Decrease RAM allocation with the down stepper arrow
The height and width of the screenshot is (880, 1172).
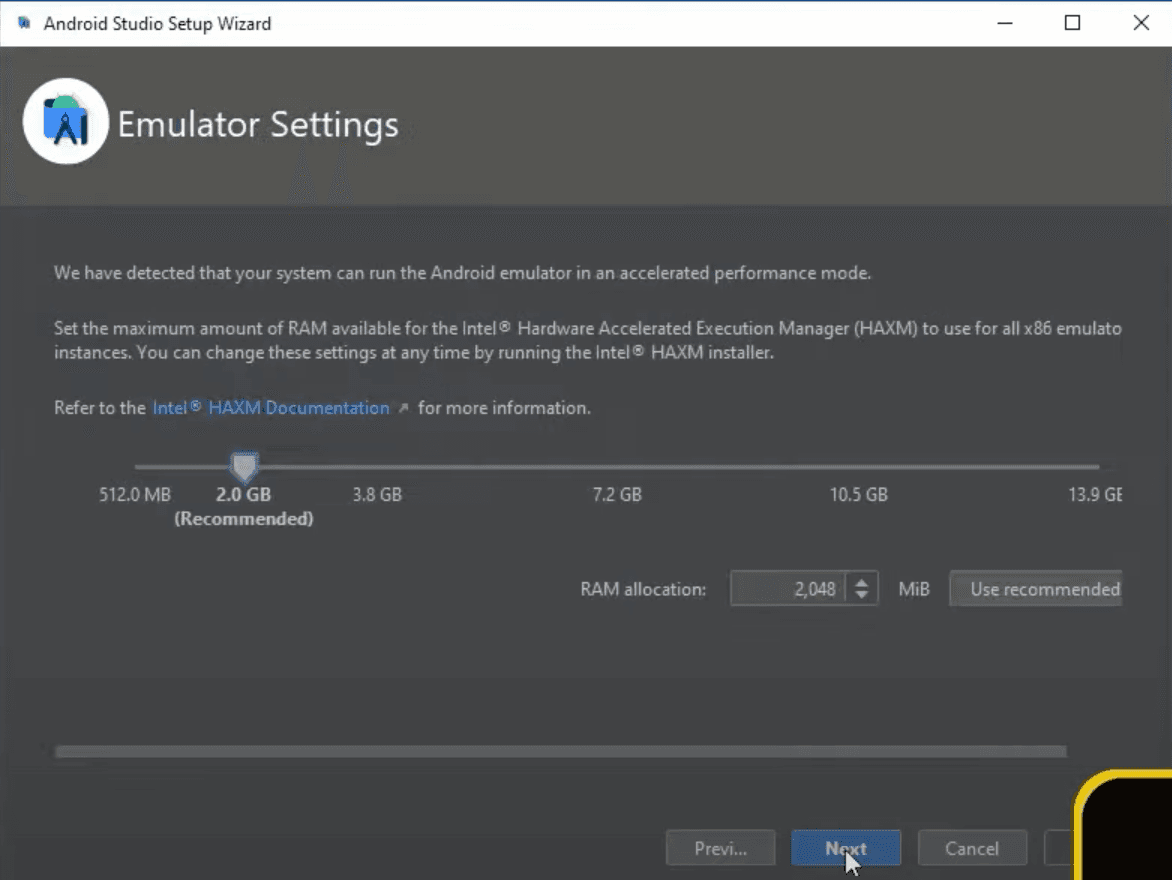[x=860, y=594]
